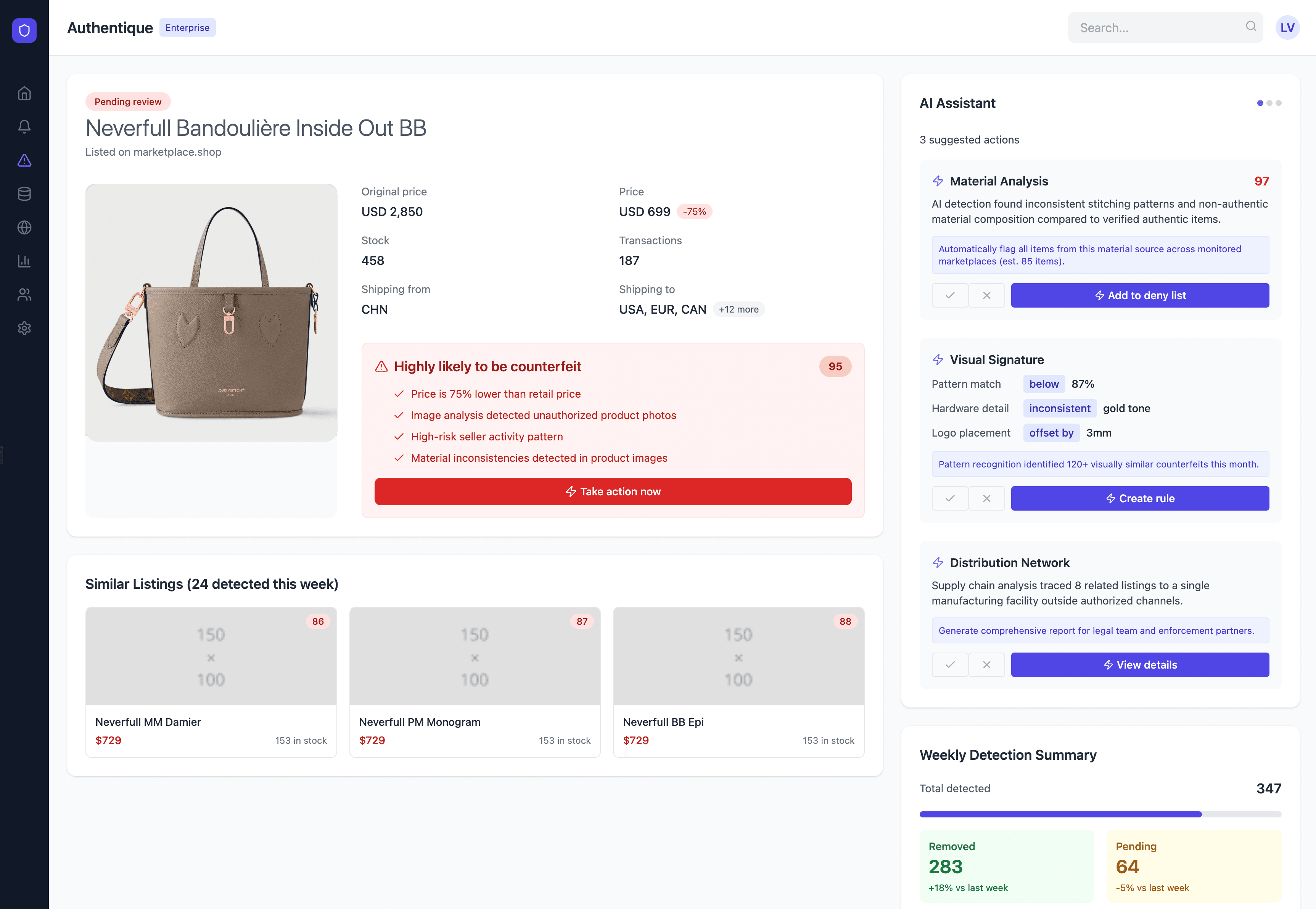Viewport: 1316px width, 909px height.
Task: Click the Material Analysis 97 score
Action: (1261, 181)
